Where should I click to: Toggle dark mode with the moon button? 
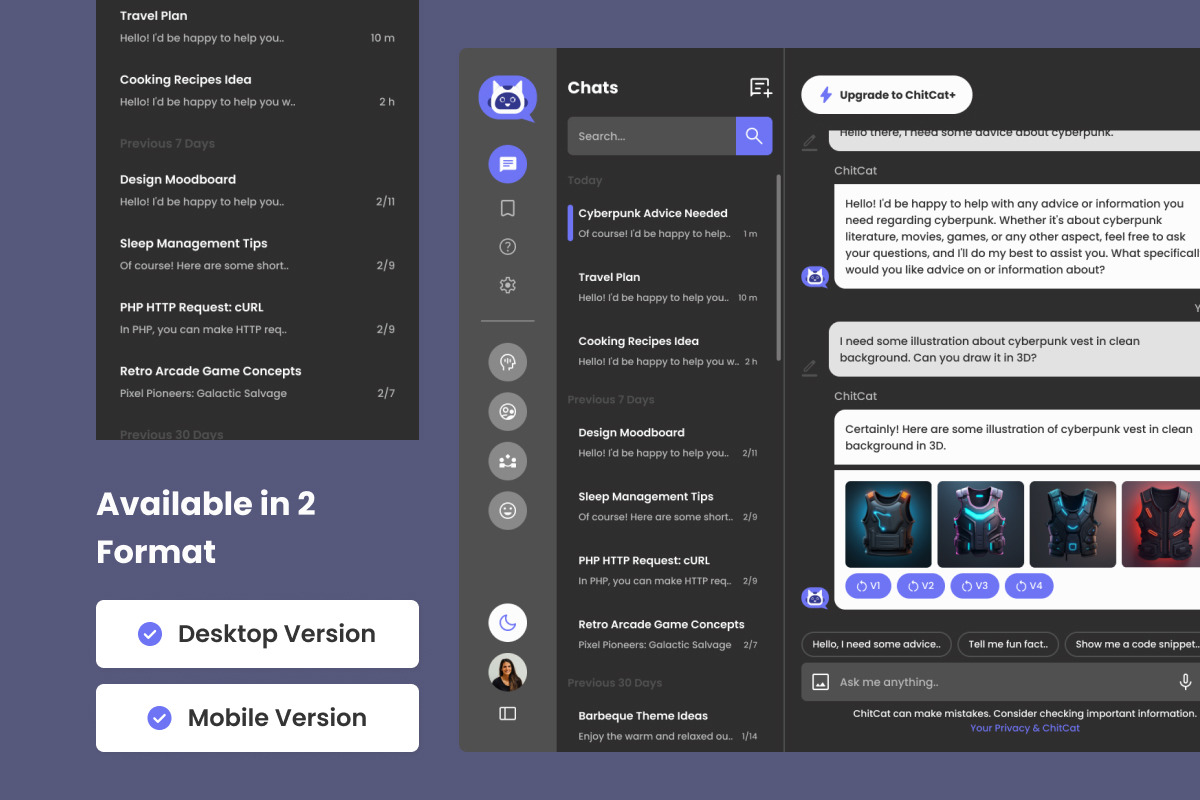coord(507,623)
